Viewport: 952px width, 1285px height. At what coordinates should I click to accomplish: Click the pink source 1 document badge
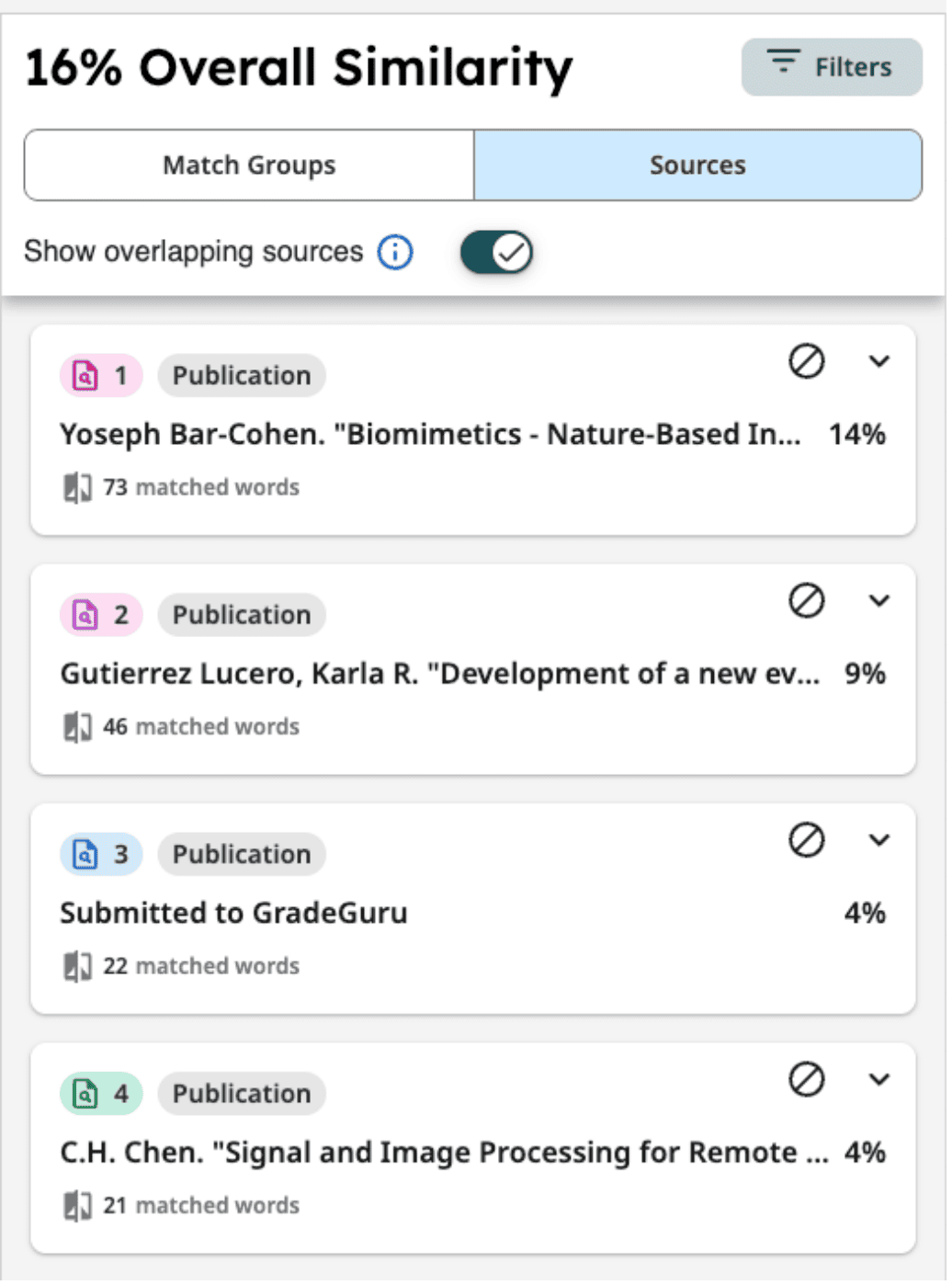101,377
